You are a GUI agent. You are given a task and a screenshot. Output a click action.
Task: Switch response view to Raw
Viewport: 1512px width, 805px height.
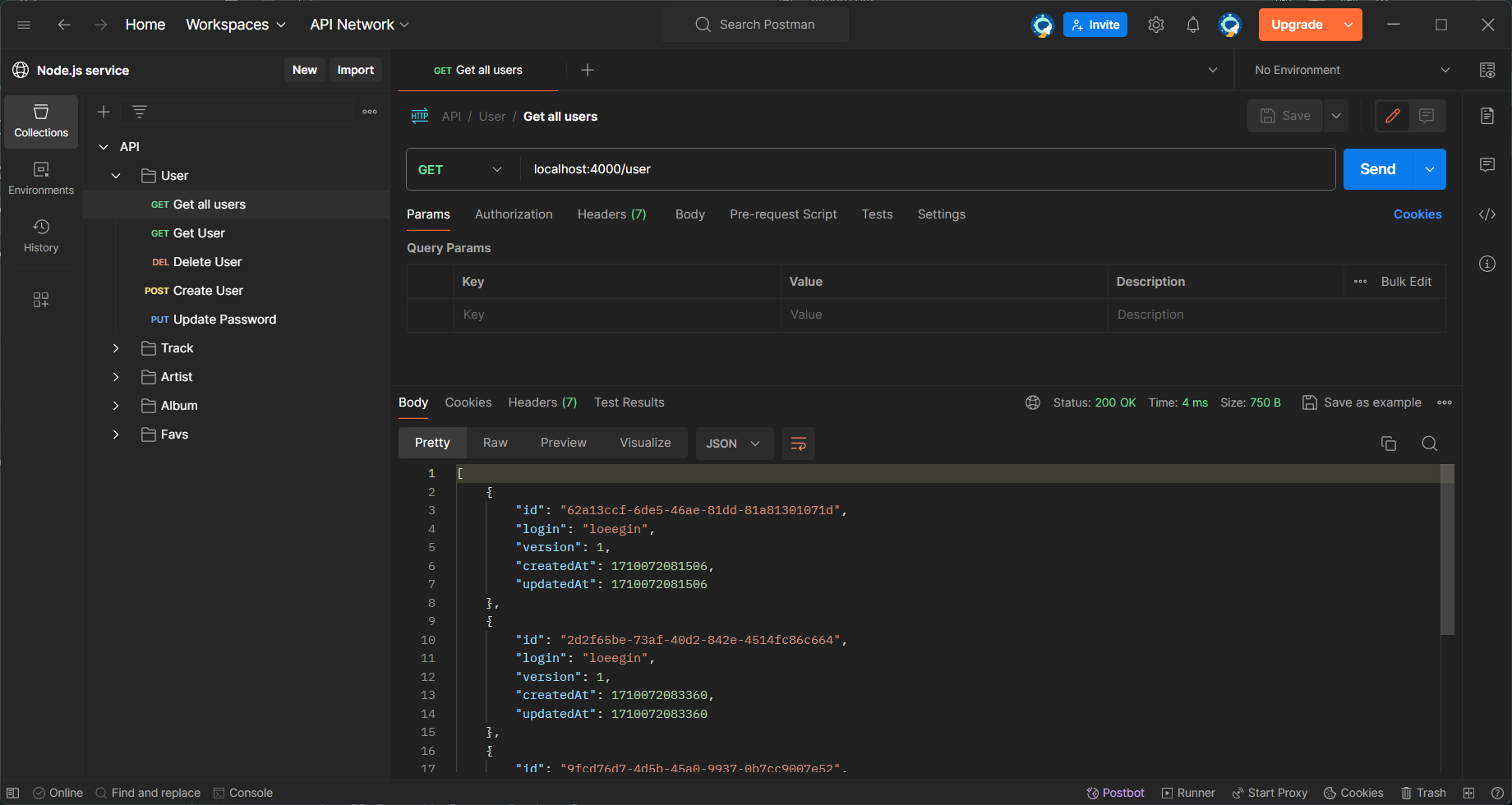(x=496, y=443)
